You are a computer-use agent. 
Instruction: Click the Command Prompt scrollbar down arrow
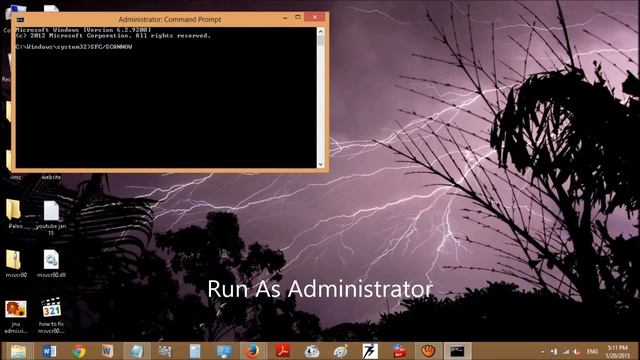[x=320, y=164]
